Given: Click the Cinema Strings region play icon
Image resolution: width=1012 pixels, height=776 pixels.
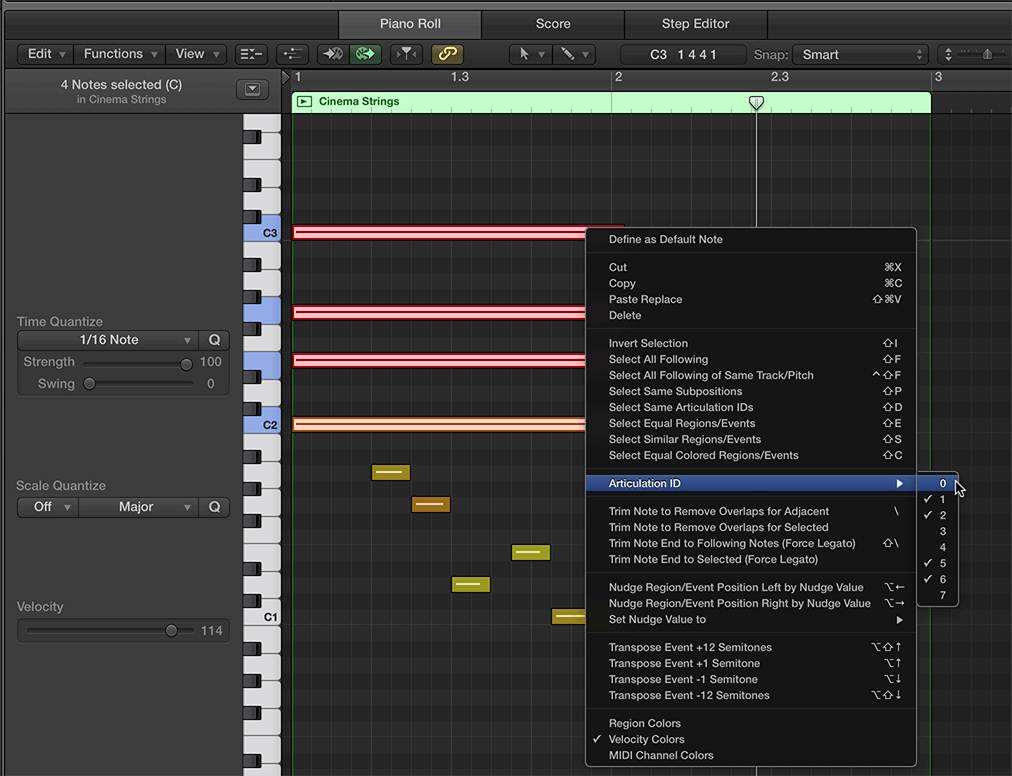Looking at the screenshot, I should coord(305,102).
